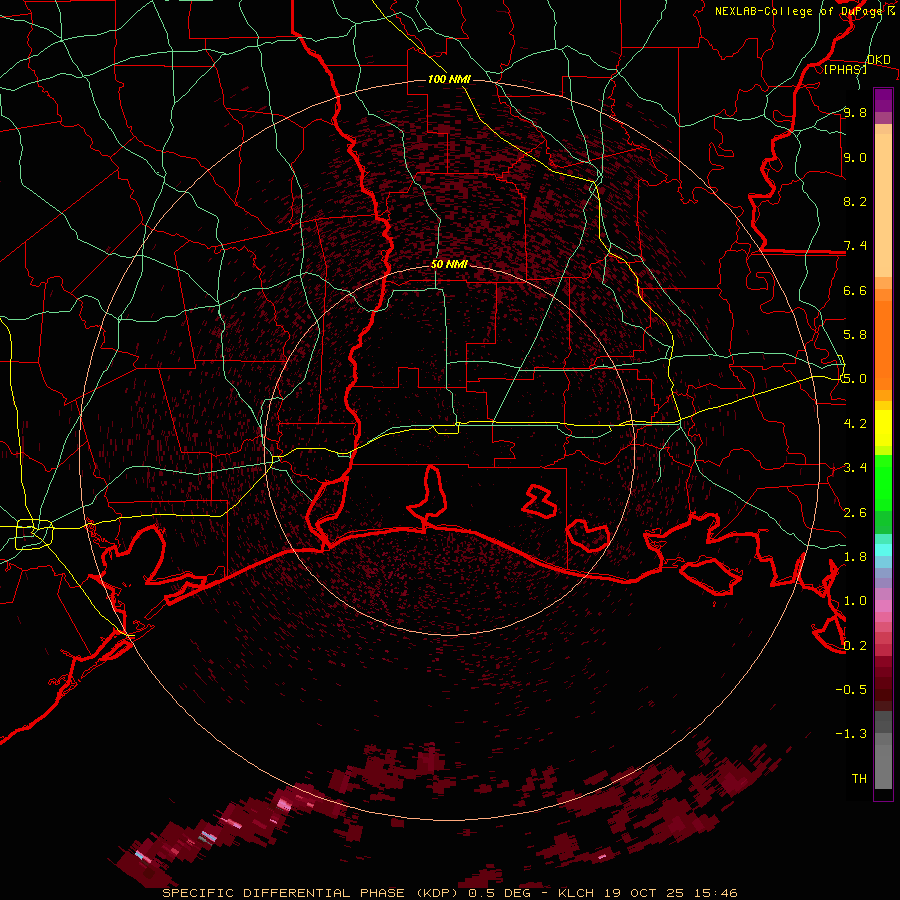Click the bright green color bar segment

click(x=883, y=482)
